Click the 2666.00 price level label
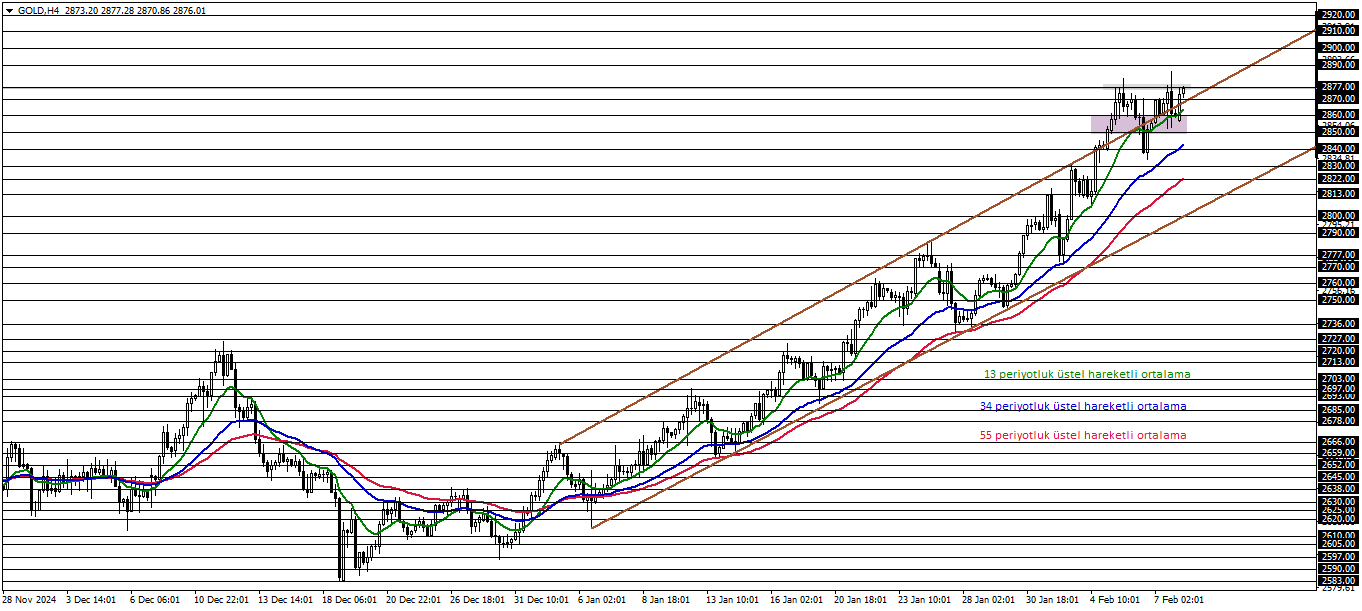The height and width of the screenshot is (611, 1362). point(1338,441)
